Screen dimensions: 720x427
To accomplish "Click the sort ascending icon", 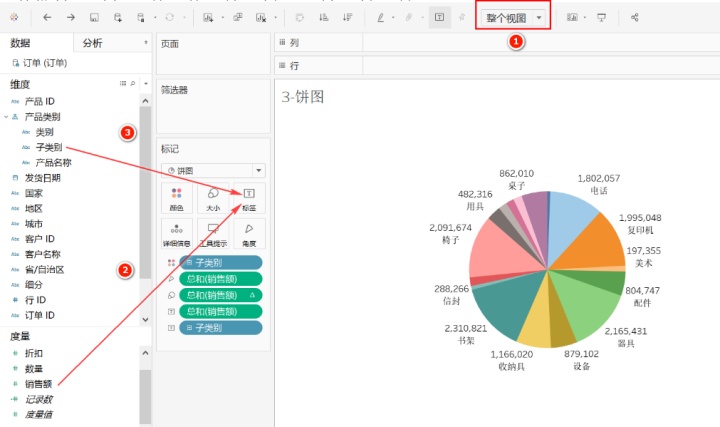I will (324, 17).
